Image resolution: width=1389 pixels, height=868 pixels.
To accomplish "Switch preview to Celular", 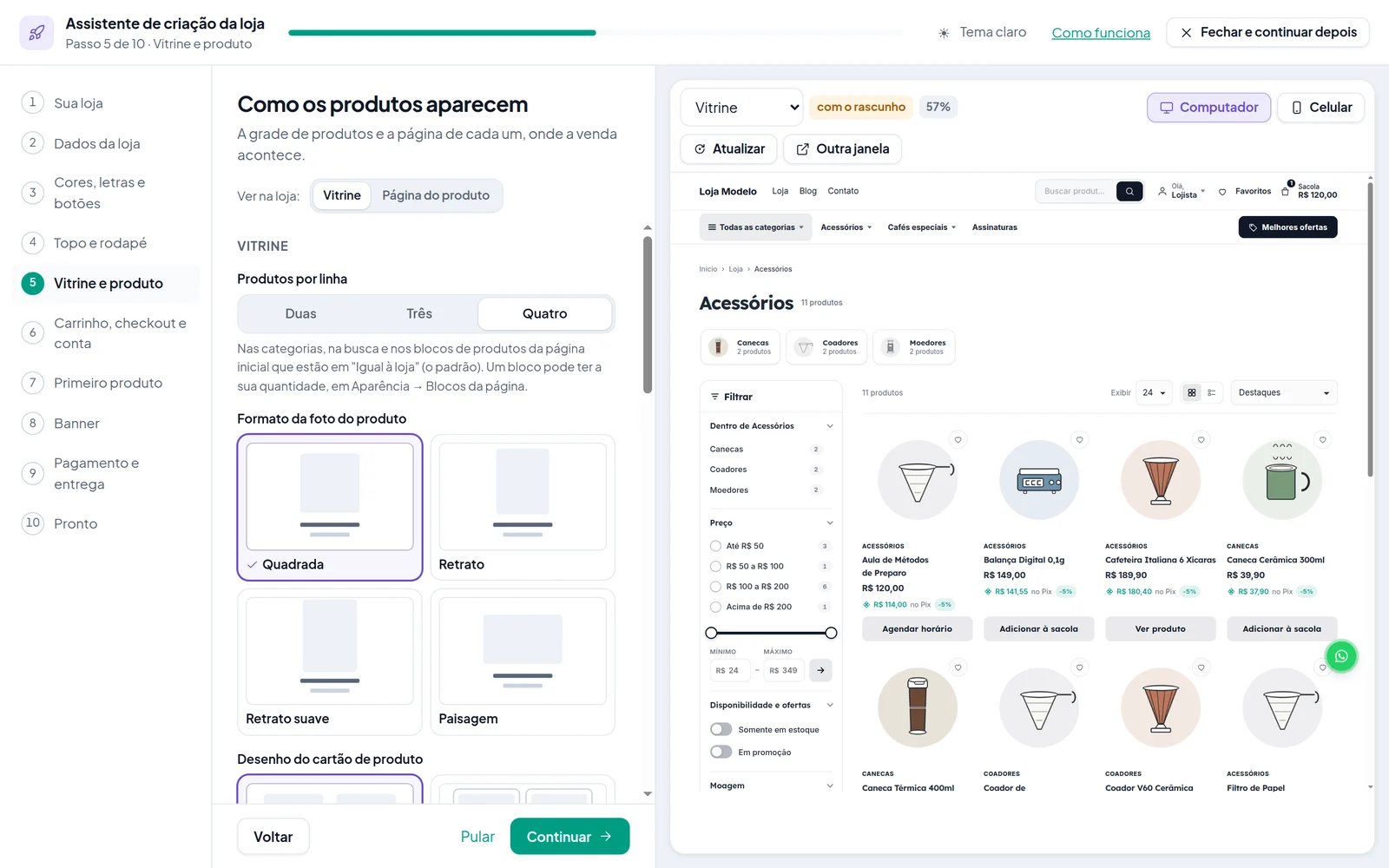I will (1321, 108).
